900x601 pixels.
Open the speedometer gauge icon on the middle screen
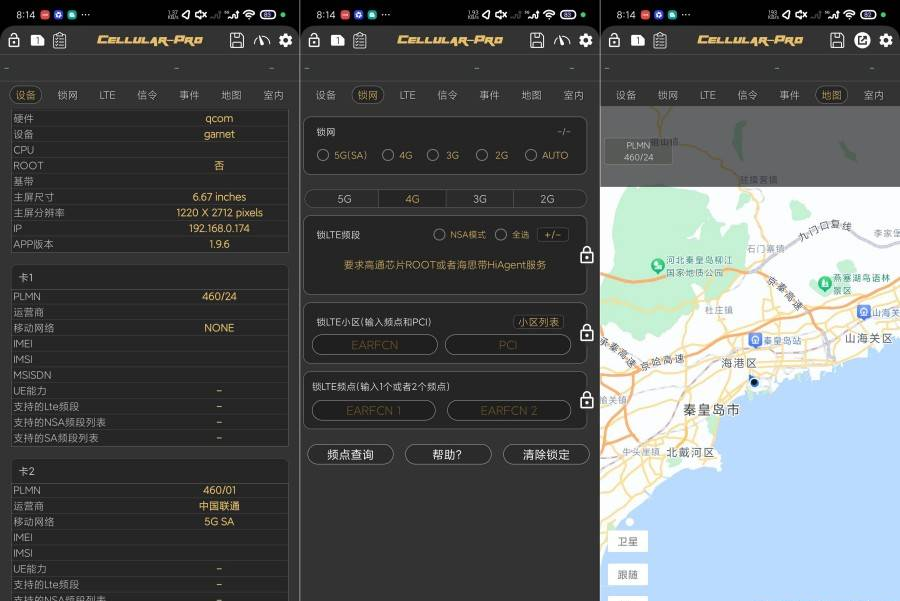pyautogui.click(x=562, y=40)
